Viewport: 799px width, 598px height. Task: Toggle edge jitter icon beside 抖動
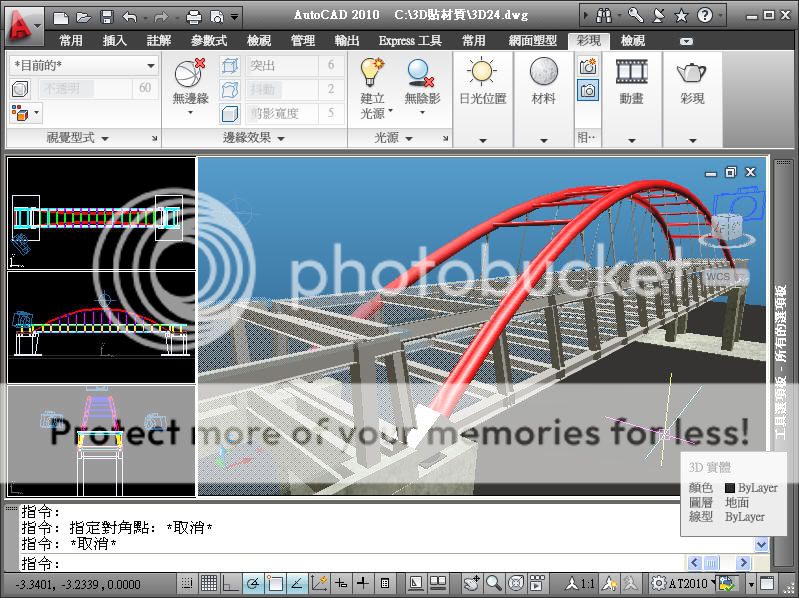coord(230,90)
